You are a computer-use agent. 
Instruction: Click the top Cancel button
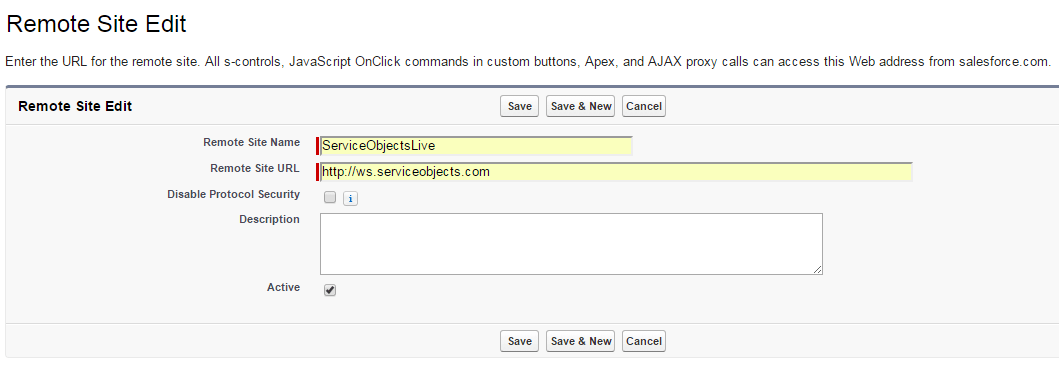[x=644, y=106]
